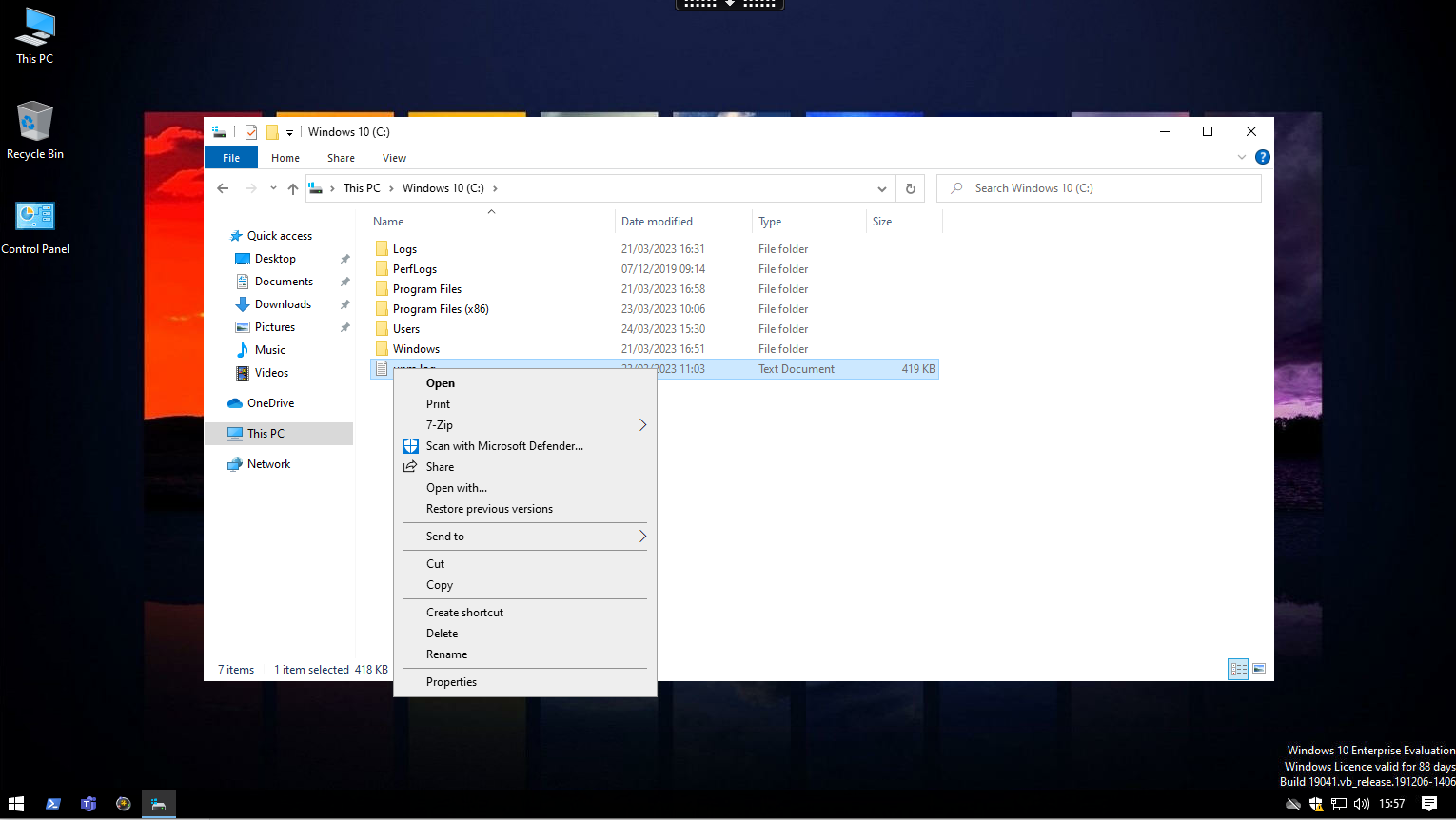Select Properties in the context menu
The width and height of the screenshot is (1456, 820).
point(451,682)
